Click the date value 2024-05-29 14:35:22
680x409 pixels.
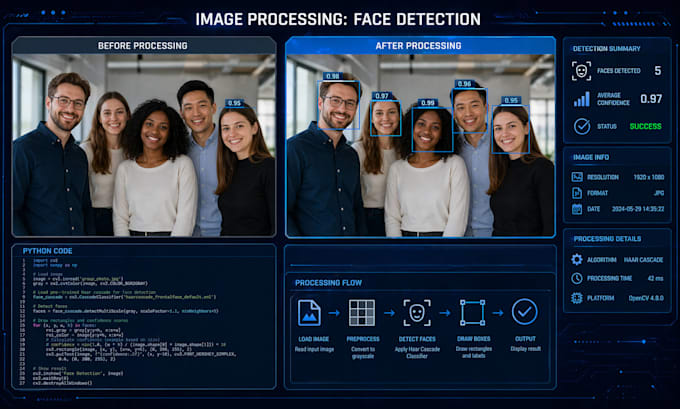(638, 209)
